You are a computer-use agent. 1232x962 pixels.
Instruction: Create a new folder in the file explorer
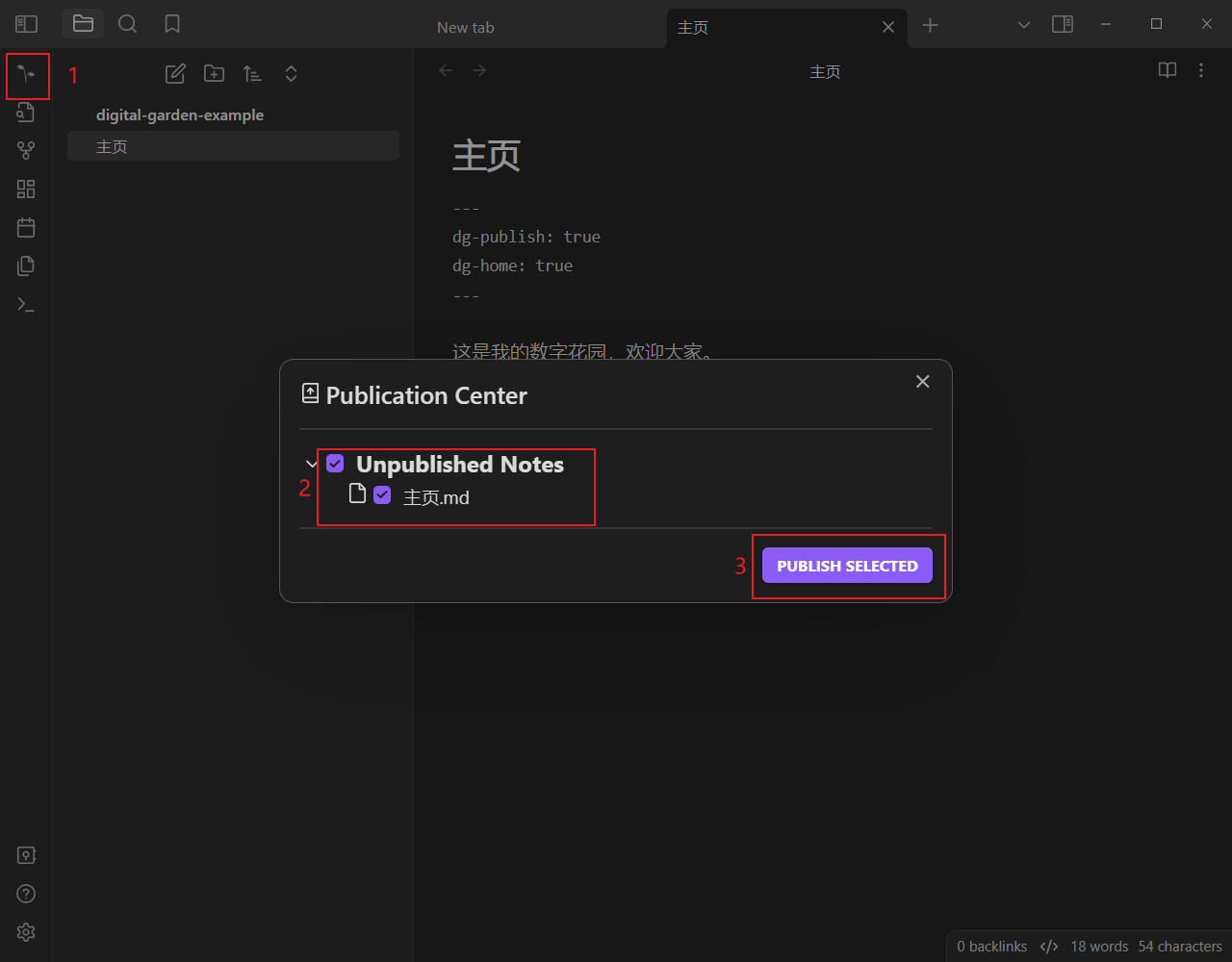214,73
